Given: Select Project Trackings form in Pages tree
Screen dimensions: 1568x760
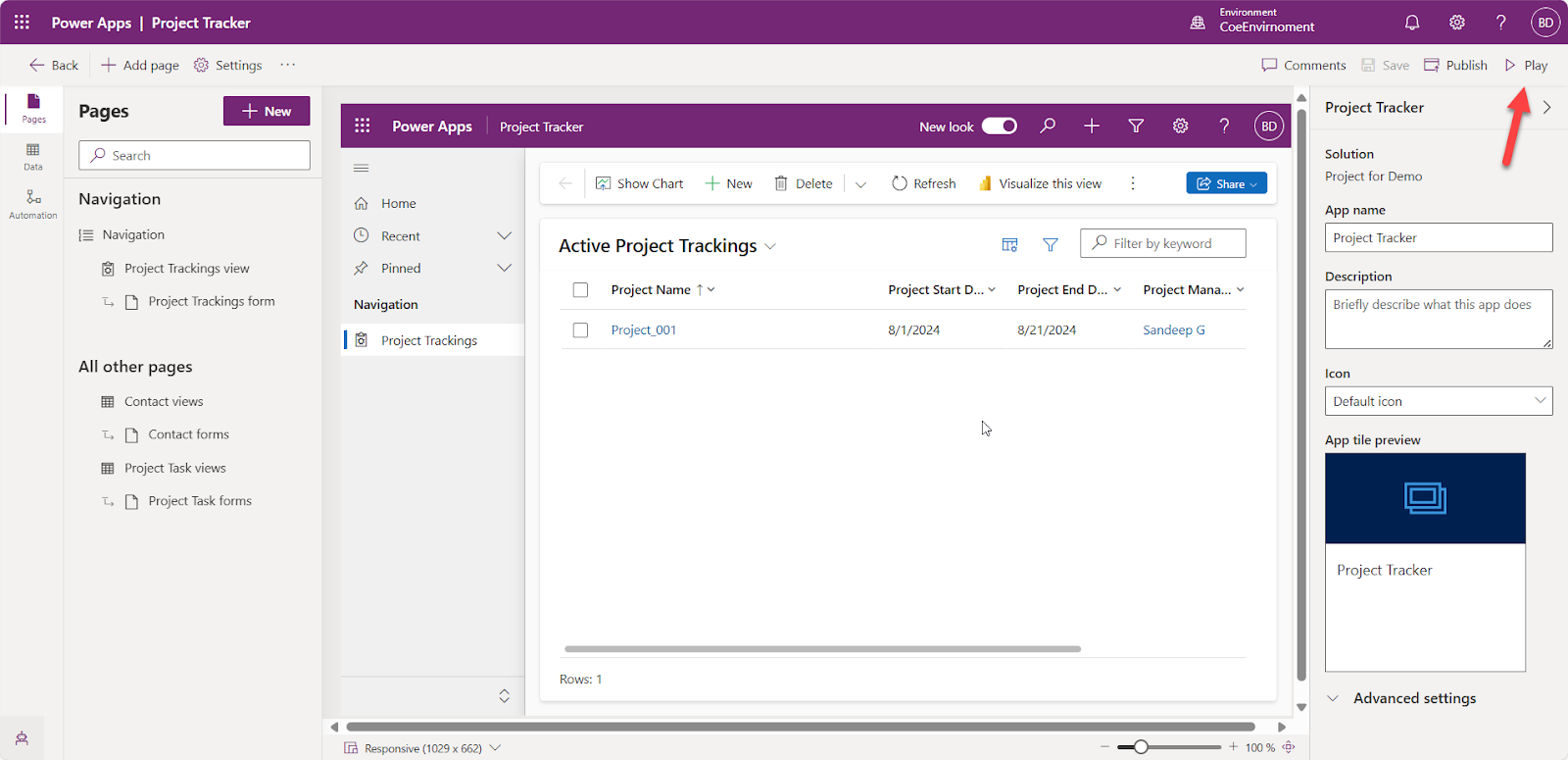Looking at the screenshot, I should pyautogui.click(x=212, y=301).
